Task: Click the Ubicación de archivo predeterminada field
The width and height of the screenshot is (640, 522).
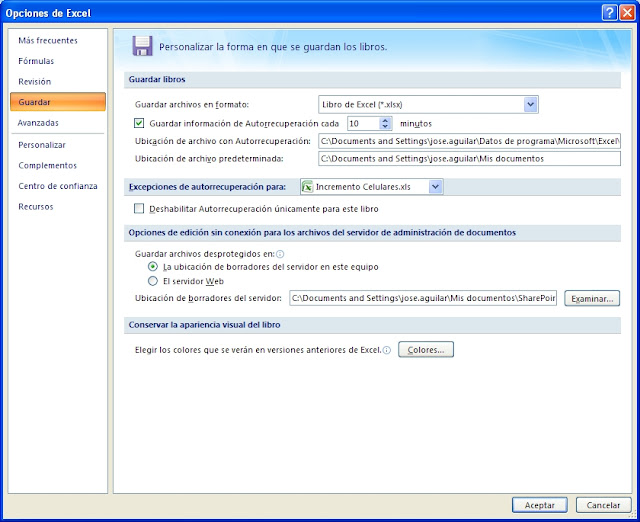Action: [x=469, y=159]
